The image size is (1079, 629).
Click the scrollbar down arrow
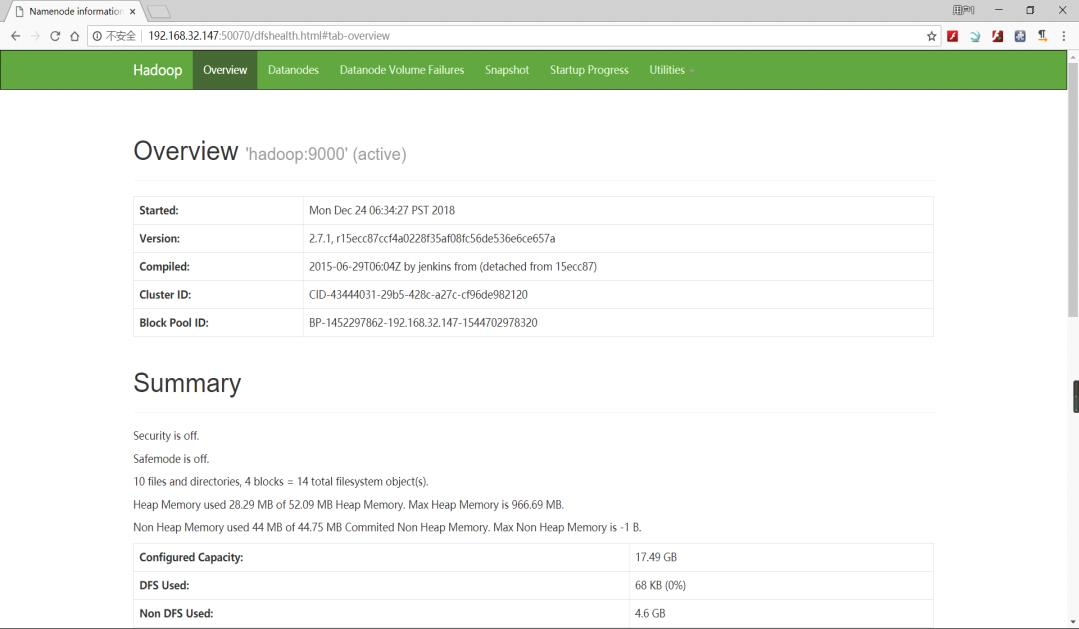(1073, 622)
